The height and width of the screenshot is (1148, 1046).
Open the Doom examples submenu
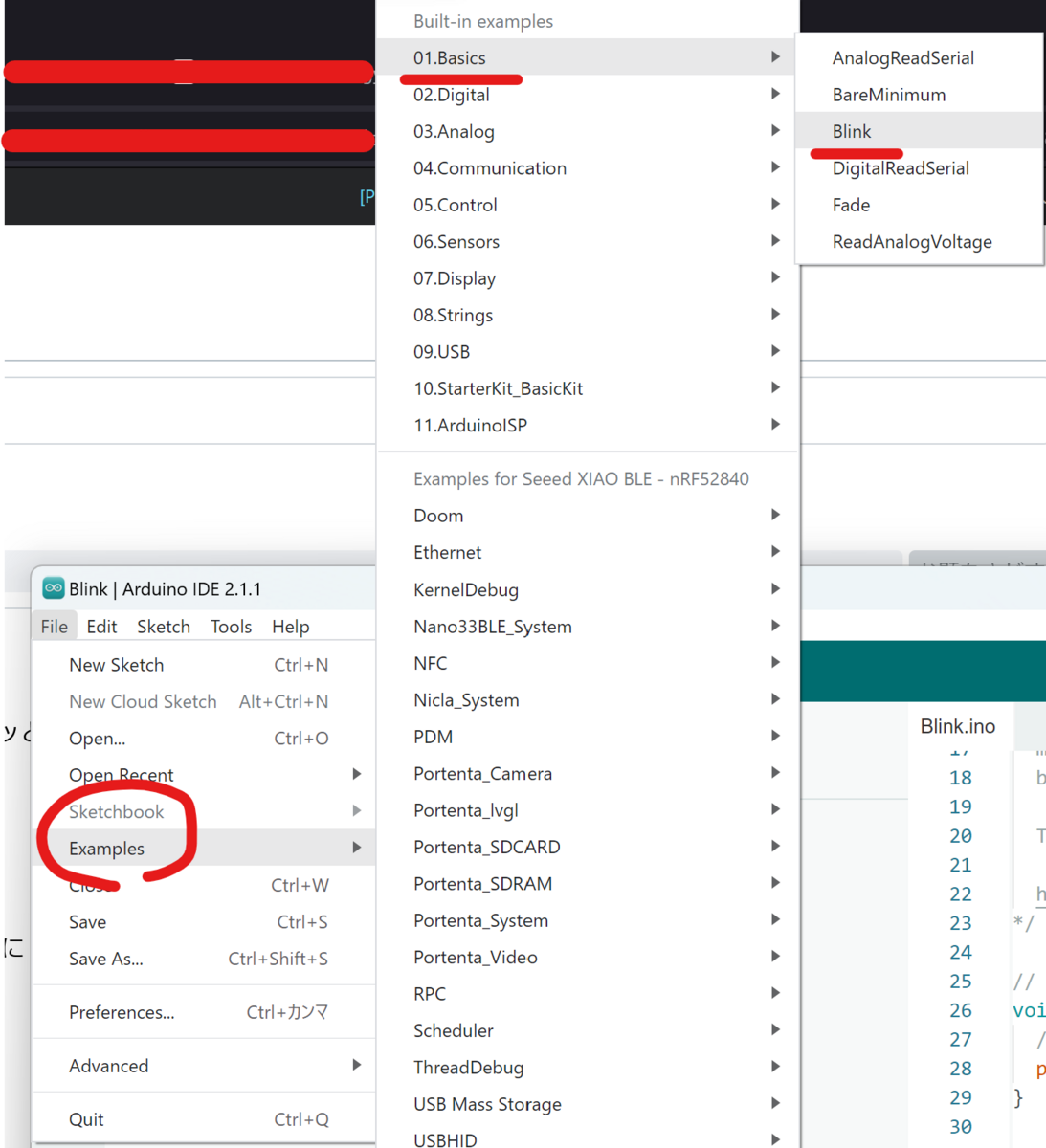coord(587,516)
